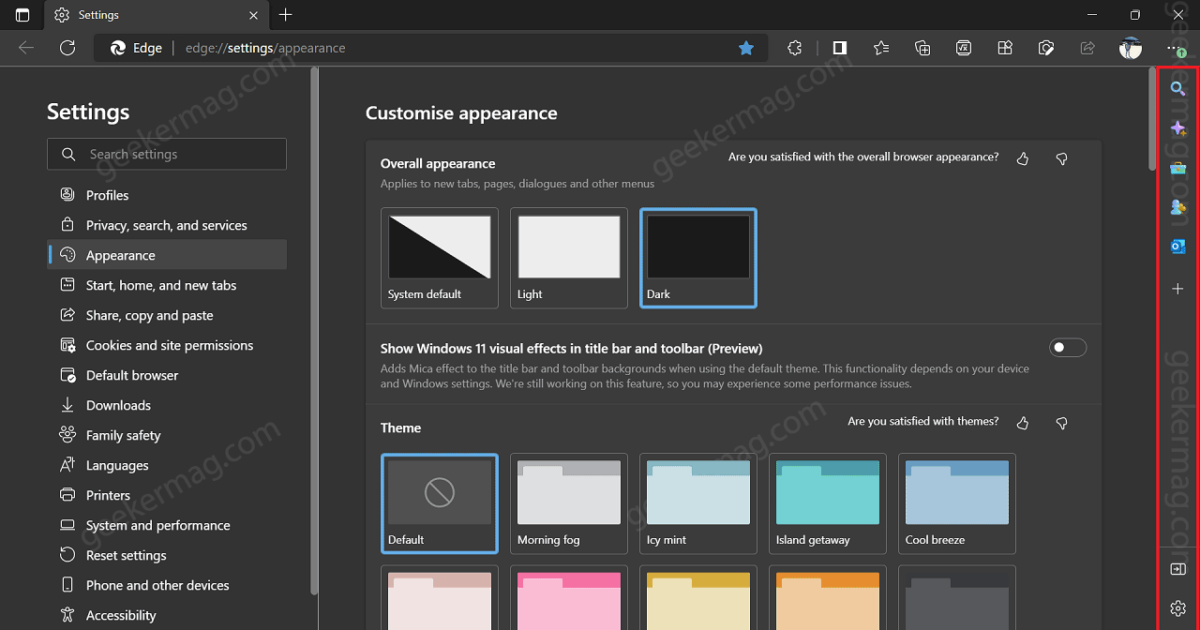Select the Light appearance option
Viewport: 1200px width, 630px height.
pyautogui.click(x=568, y=258)
